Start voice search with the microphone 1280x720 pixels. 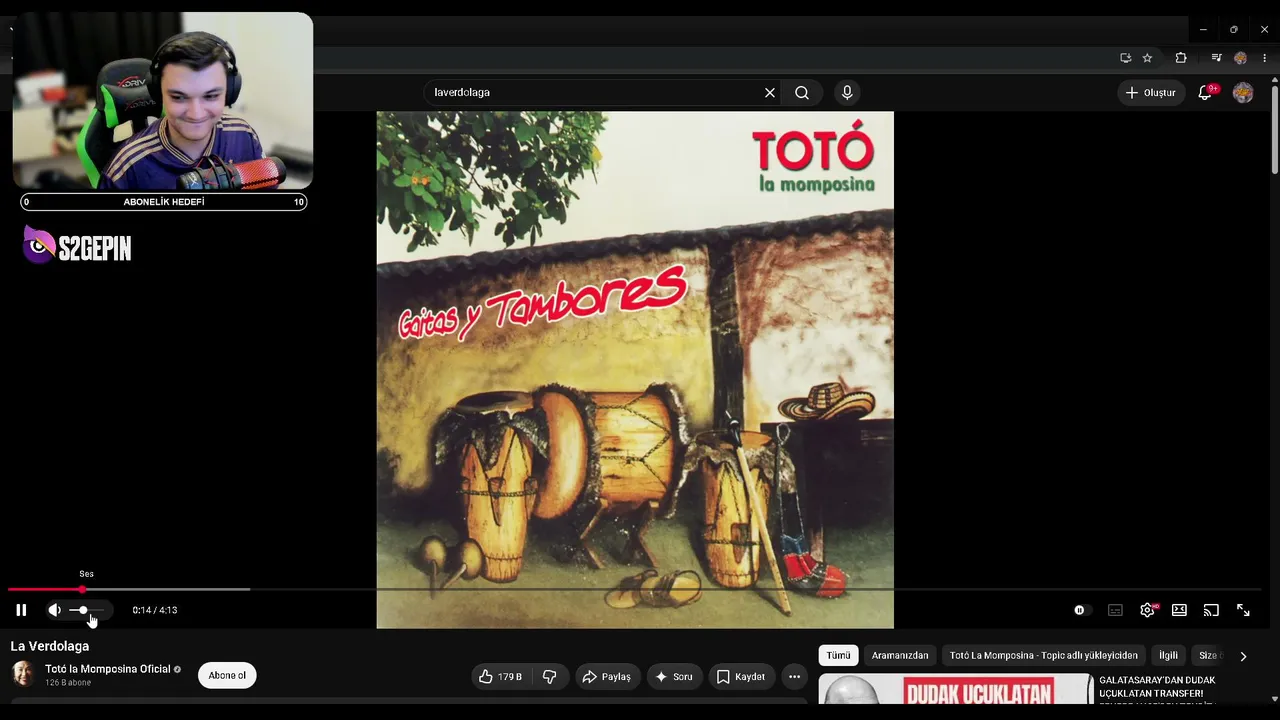[x=847, y=92]
